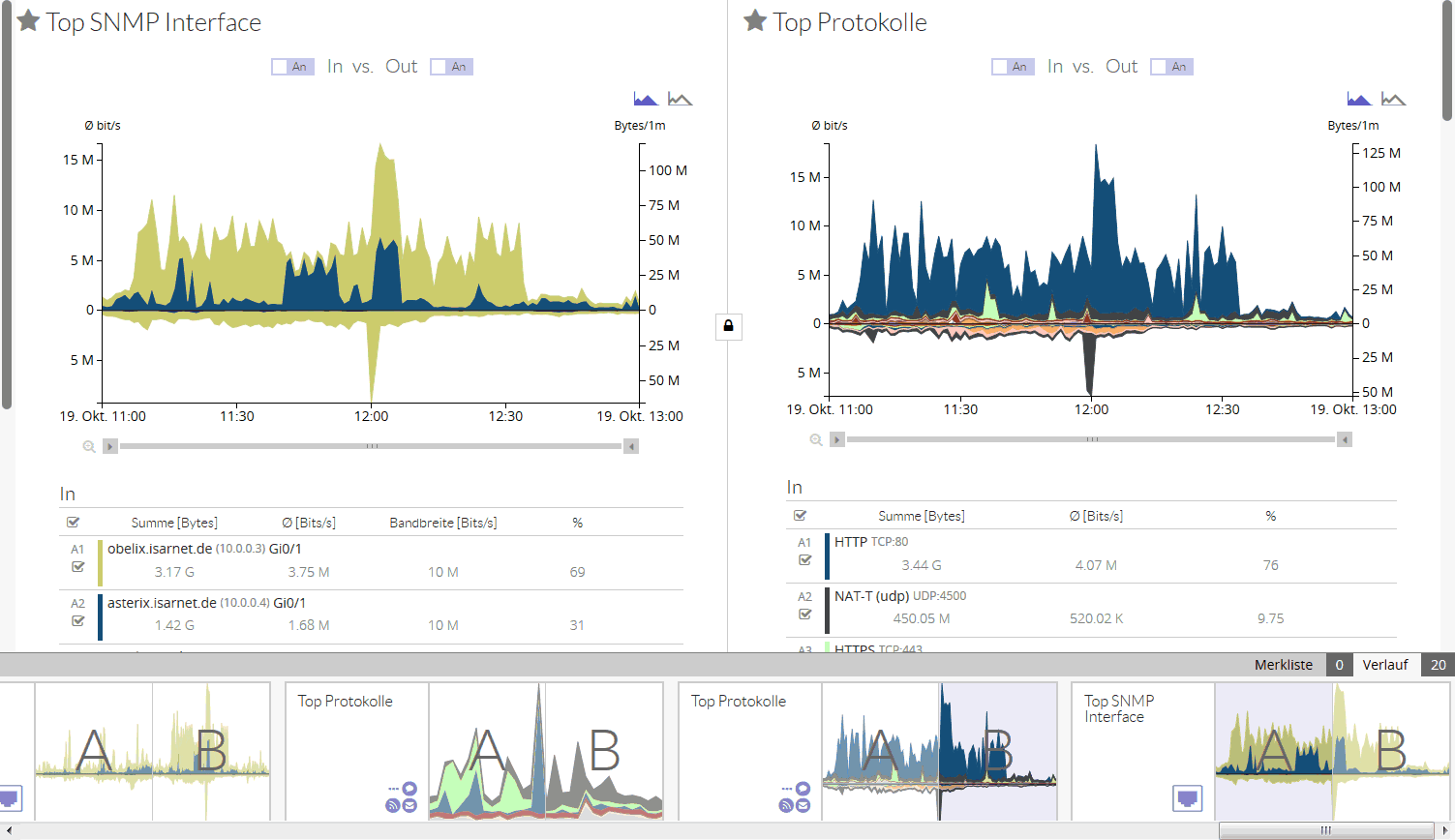Image resolution: width=1455 pixels, height=840 pixels.
Task: Sort SNMP table by Bandbreite [Bits/s]
Action: 442,523
